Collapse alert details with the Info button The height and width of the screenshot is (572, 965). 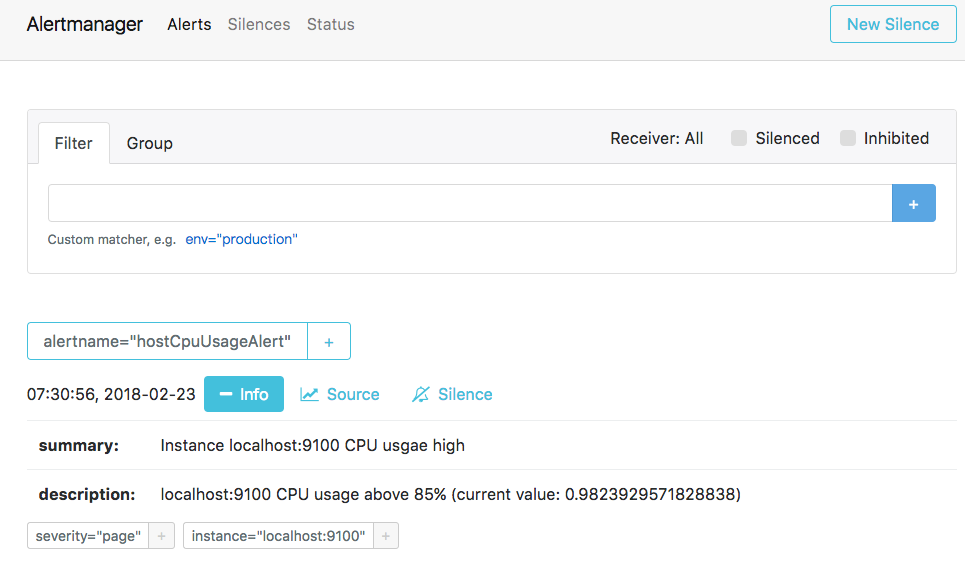click(x=244, y=394)
